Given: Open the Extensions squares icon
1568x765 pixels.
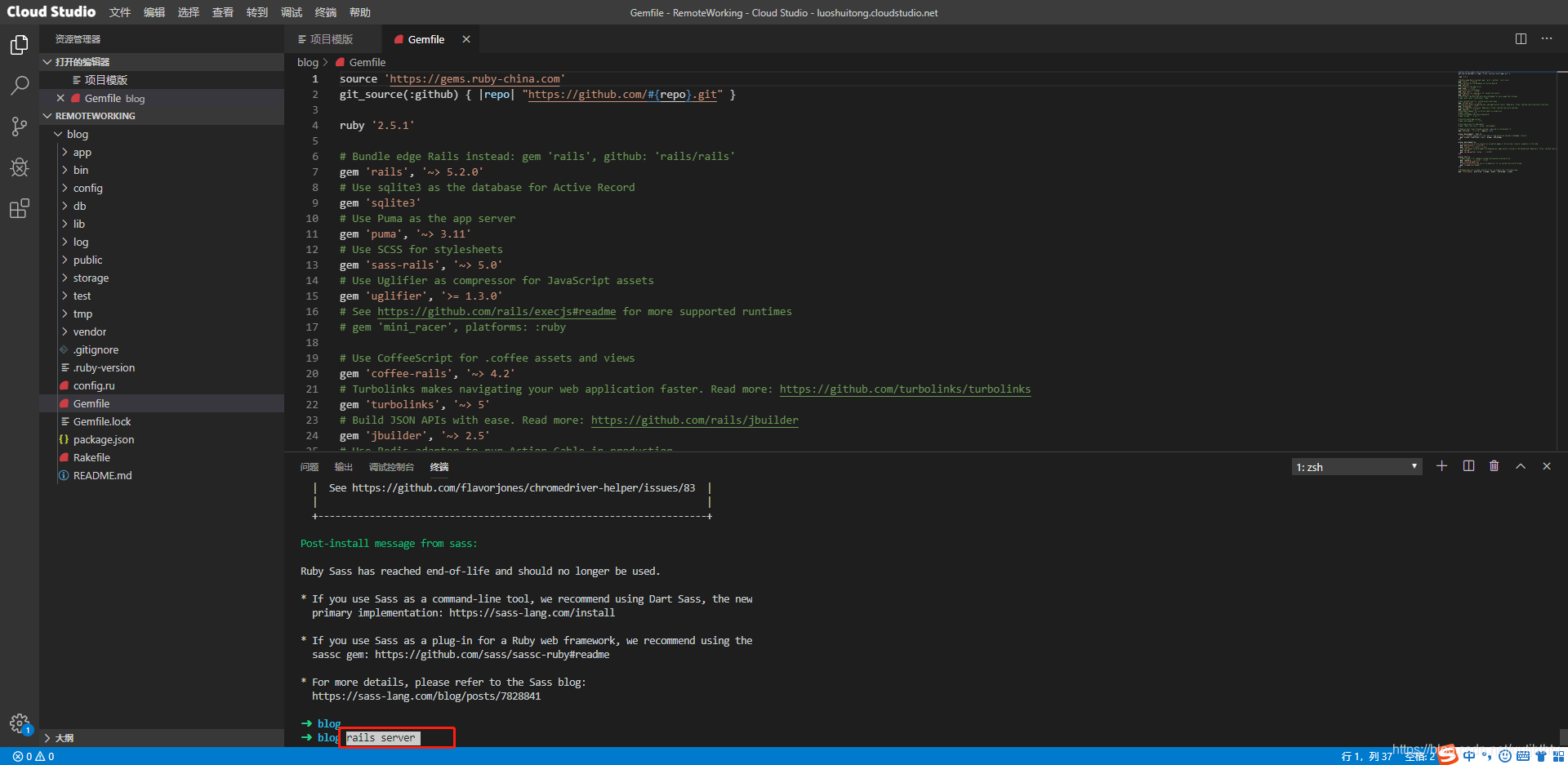Looking at the screenshot, I should (20, 209).
